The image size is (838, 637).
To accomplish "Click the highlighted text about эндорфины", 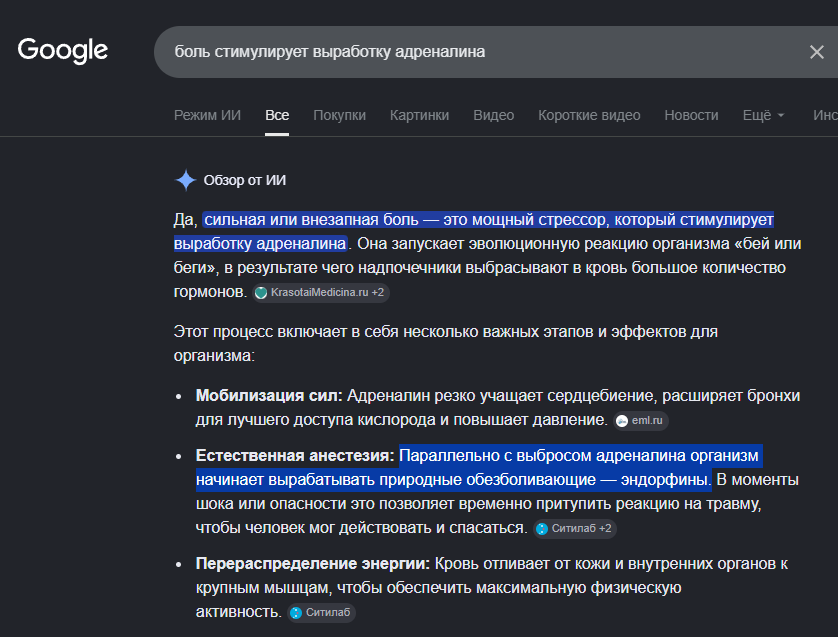I will [x=479, y=468].
